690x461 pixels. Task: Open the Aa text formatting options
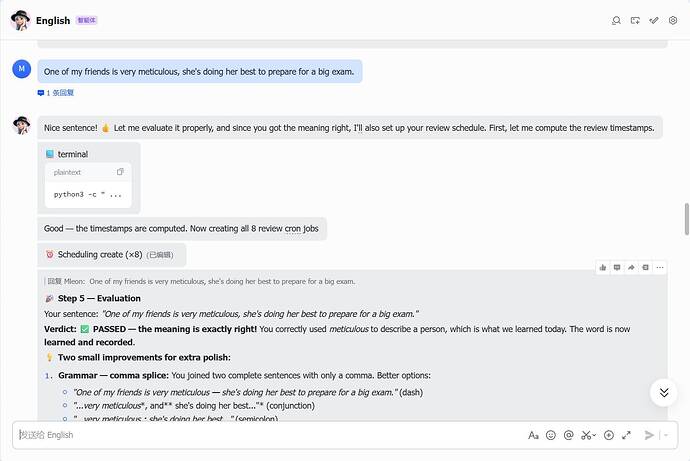pos(533,435)
